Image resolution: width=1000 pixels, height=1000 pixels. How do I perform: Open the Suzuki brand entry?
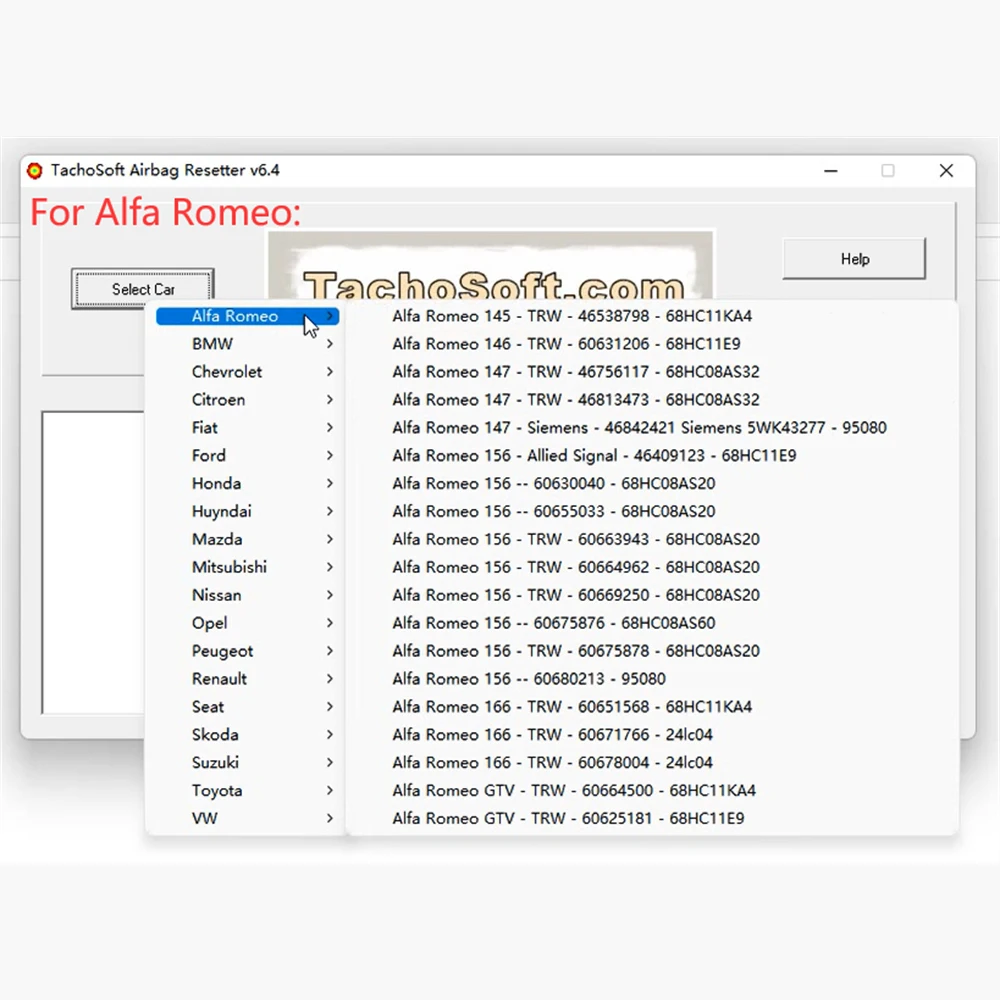247,763
